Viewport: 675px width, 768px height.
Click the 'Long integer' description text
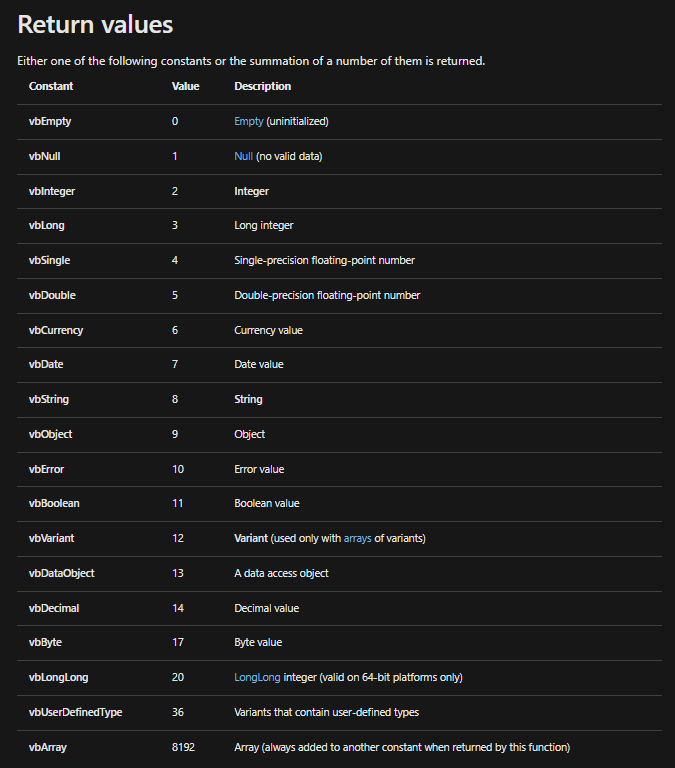pyautogui.click(x=264, y=225)
